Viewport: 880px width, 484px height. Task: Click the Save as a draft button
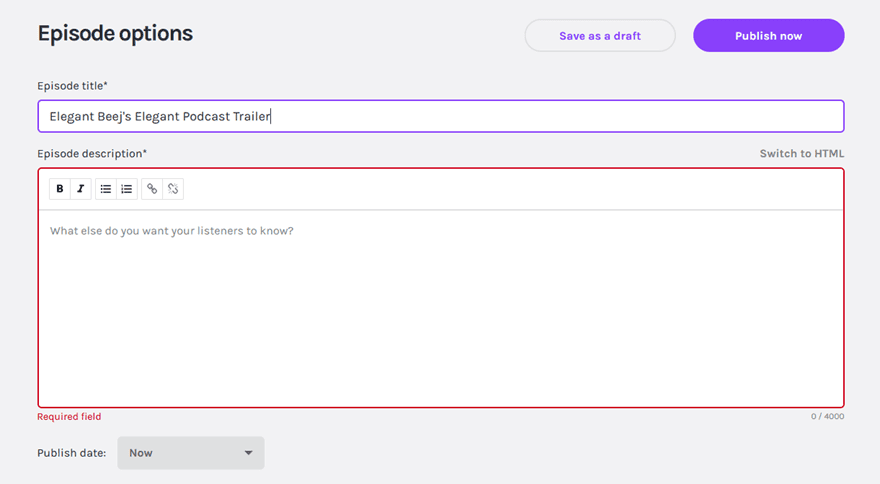(600, 36)
